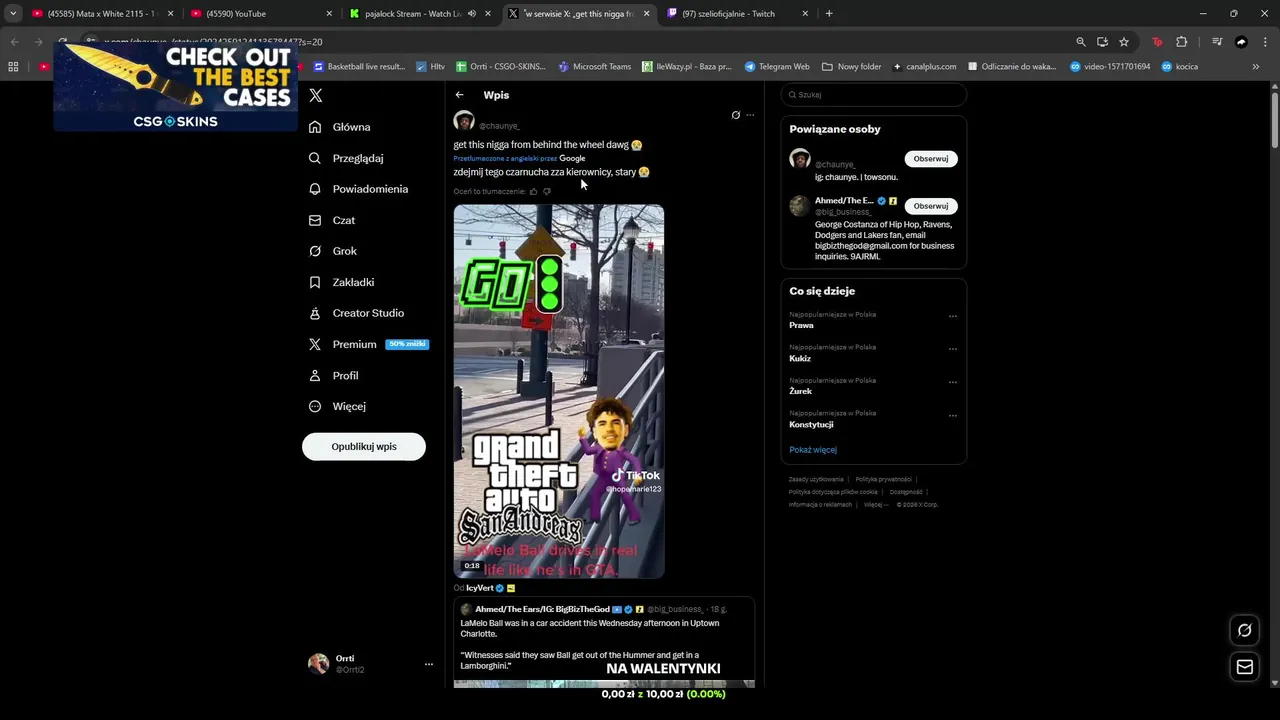This screenshot has width=1280, height=720.
Task: Open Powiadomienia notifications
Action: tap(358, 189)
